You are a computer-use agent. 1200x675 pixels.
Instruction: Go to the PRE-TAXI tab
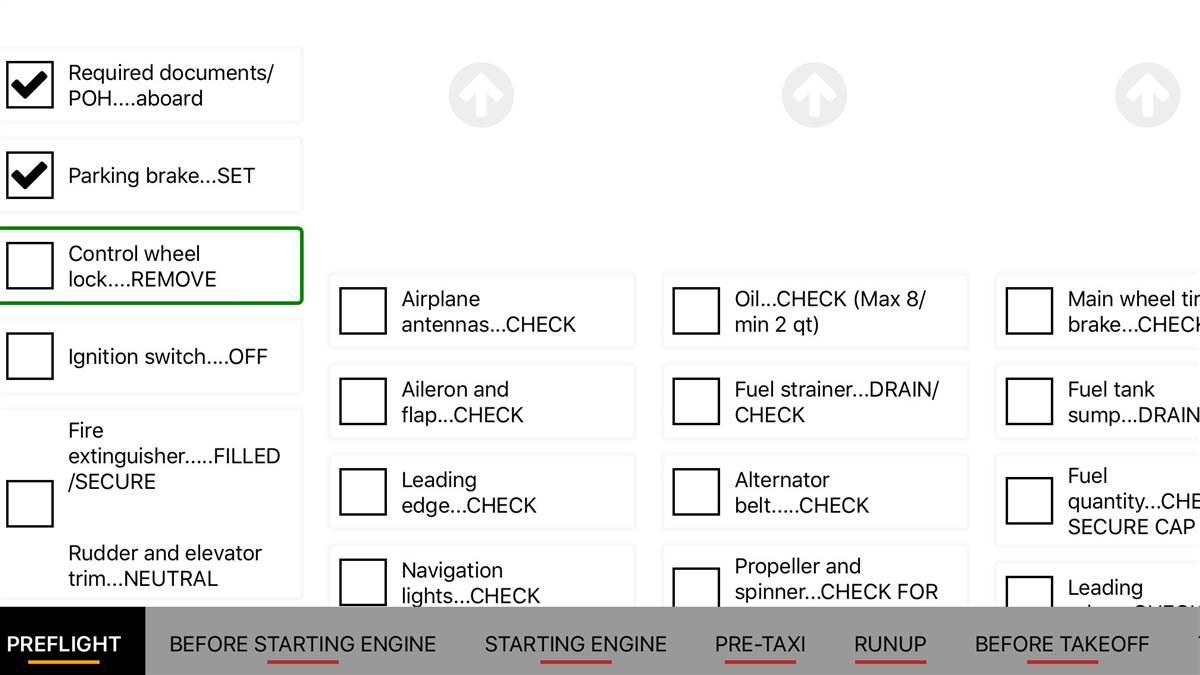pos(760,644)
